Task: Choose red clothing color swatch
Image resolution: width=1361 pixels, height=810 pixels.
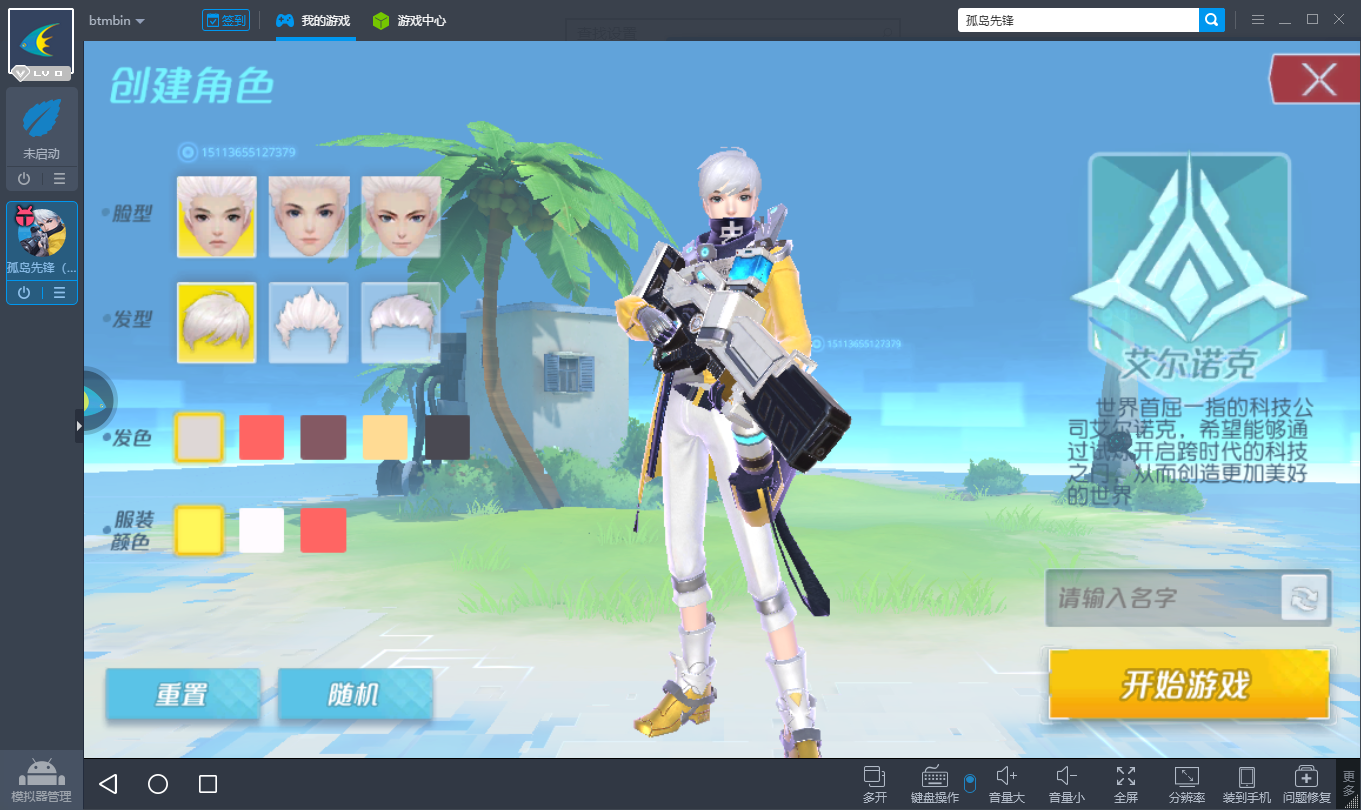Action: [323, 530]
